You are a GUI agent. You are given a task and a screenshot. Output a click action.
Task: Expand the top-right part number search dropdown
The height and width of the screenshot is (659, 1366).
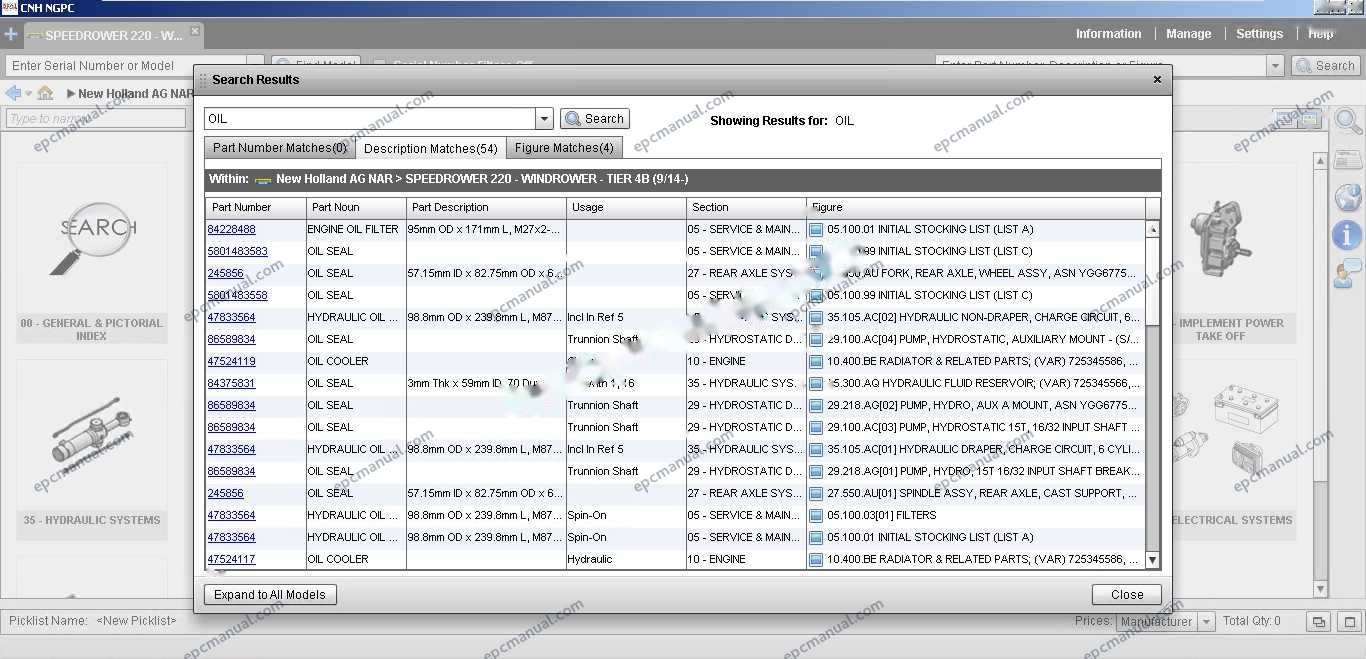1274,66
